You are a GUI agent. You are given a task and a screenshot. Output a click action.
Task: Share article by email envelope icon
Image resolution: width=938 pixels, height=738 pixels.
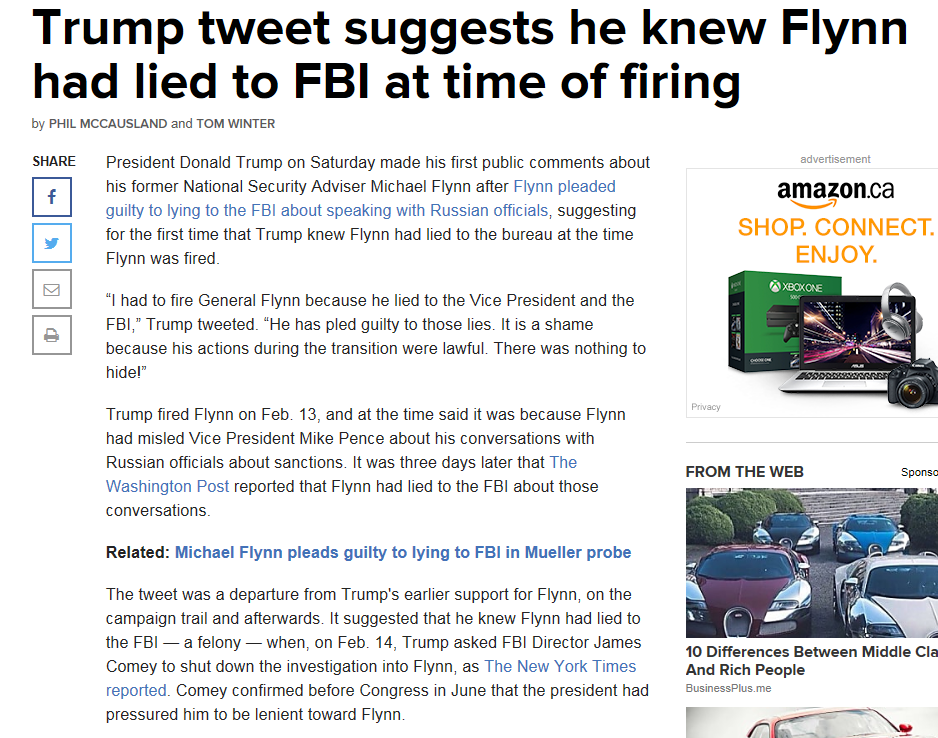tap(52, 289)
